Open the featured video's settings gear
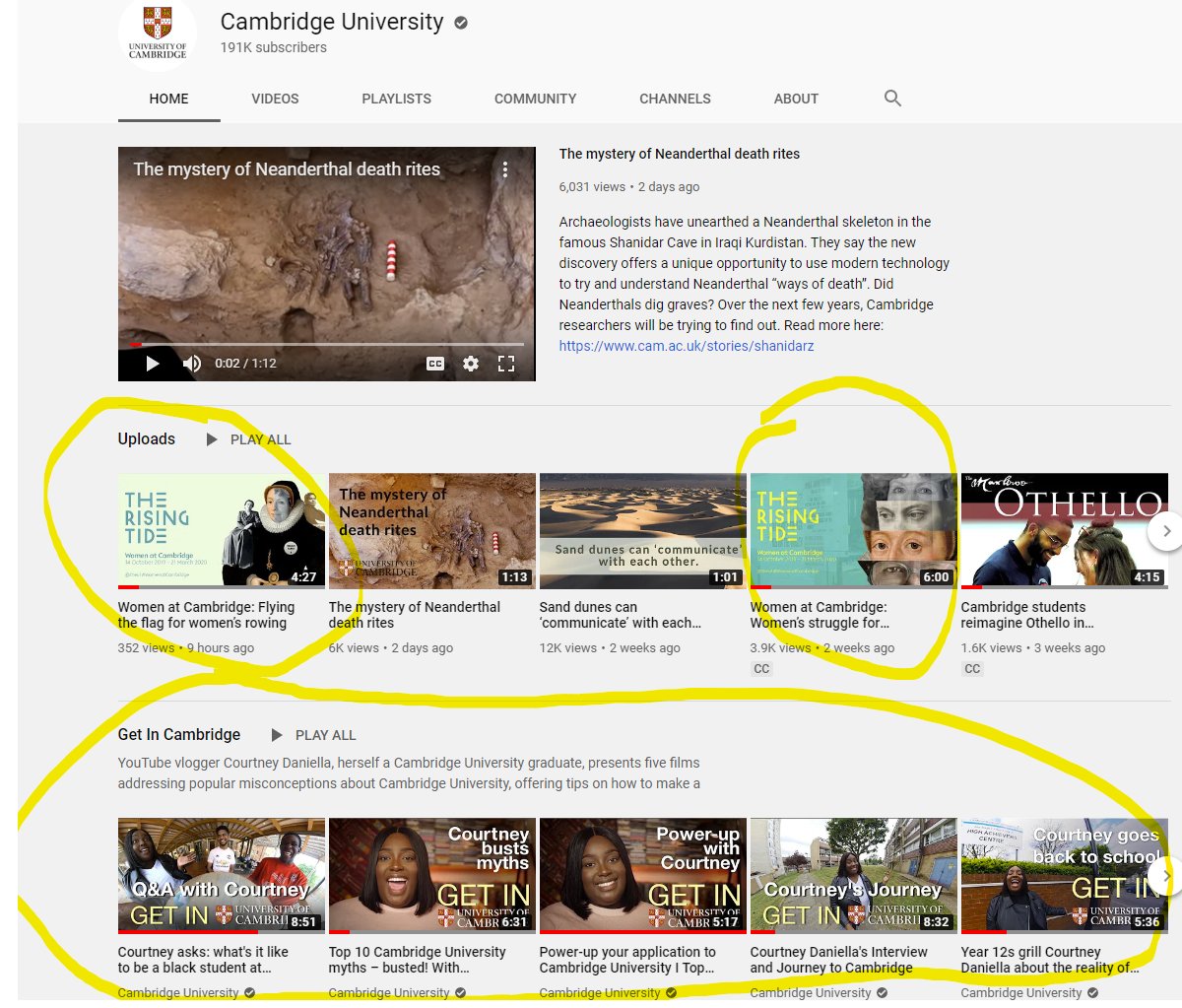The image size is (1182, 1008). click(471, 364)
